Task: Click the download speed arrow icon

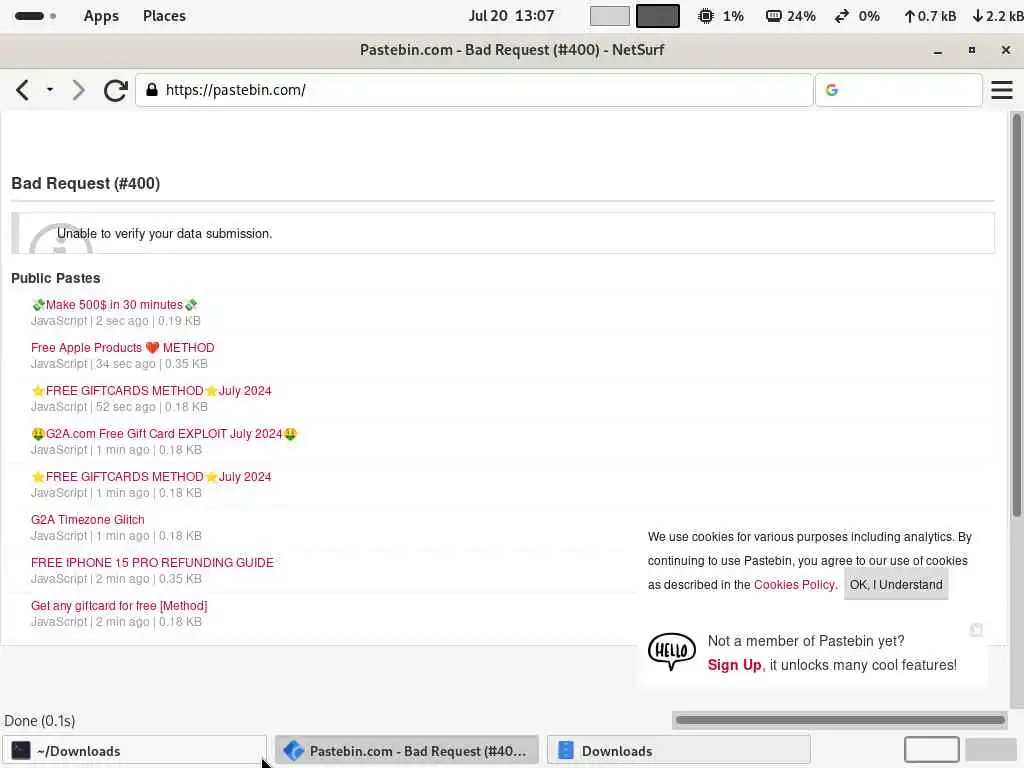Action: (x=978, y=16)
